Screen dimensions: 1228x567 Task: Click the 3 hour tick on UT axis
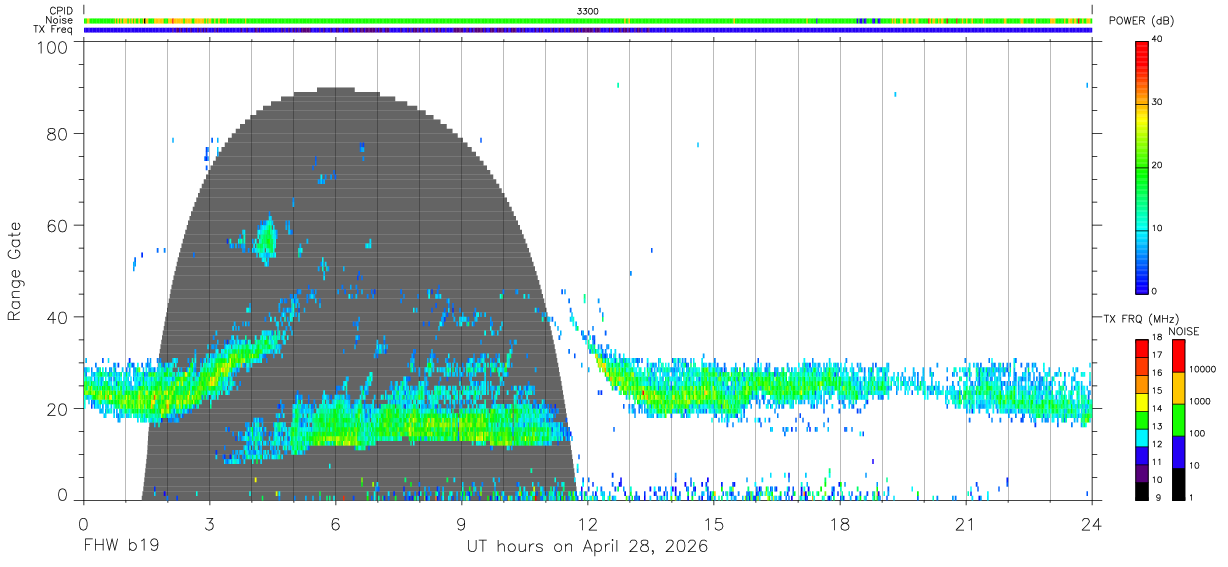[209, 524]
